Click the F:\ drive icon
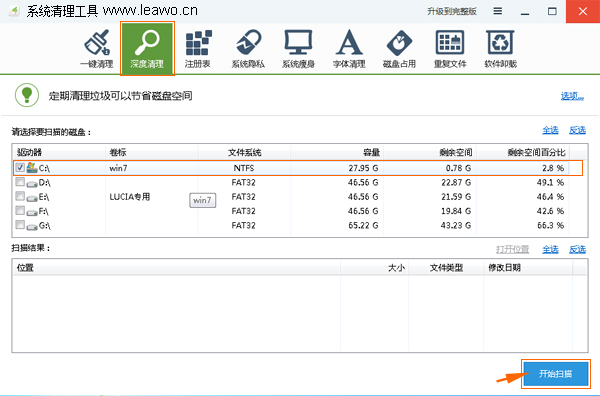The width and height of the screenshot is (600, 396). click(32, 212)
